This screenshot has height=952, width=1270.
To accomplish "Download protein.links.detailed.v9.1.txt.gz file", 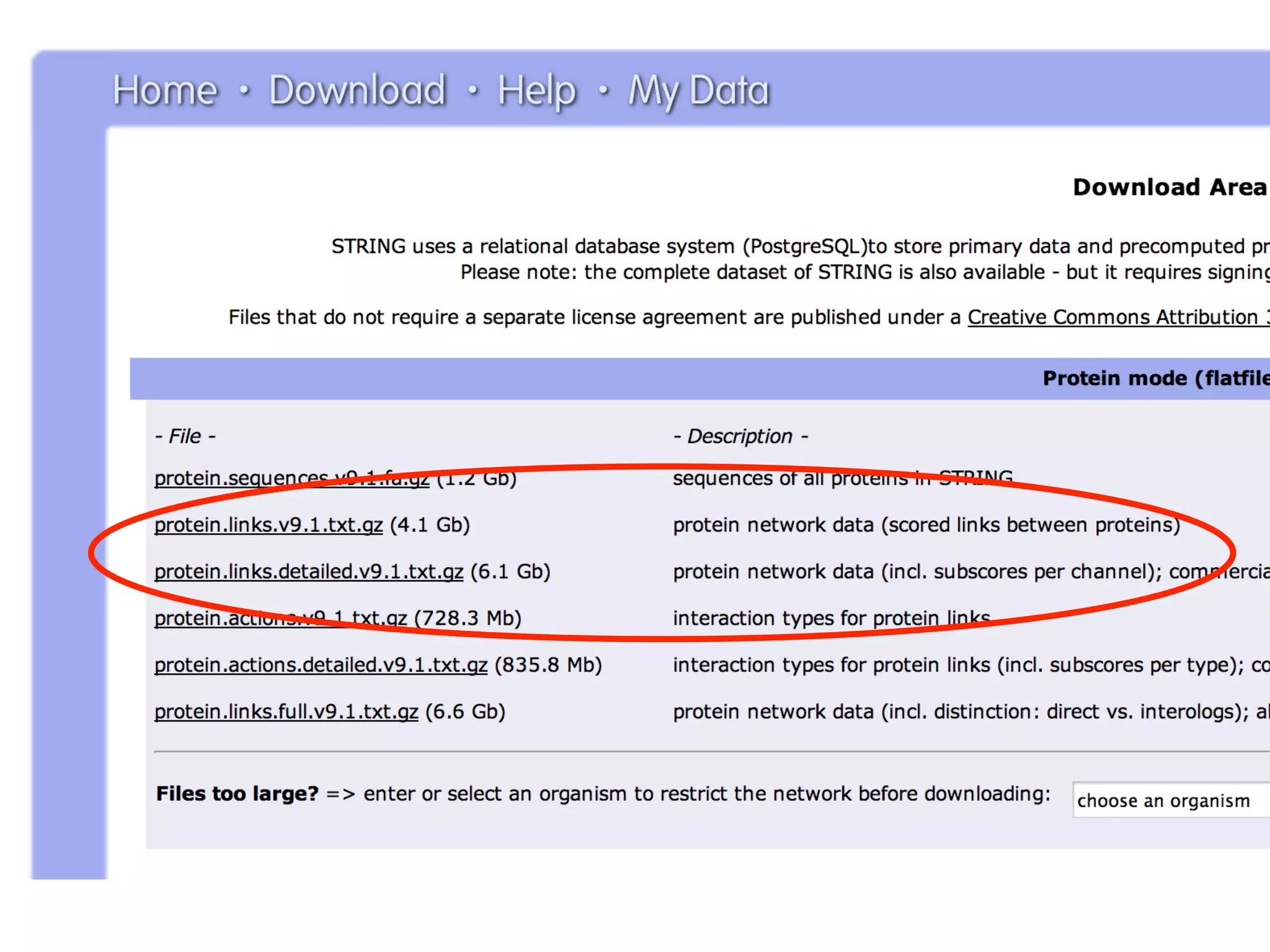I will (308, 571).
